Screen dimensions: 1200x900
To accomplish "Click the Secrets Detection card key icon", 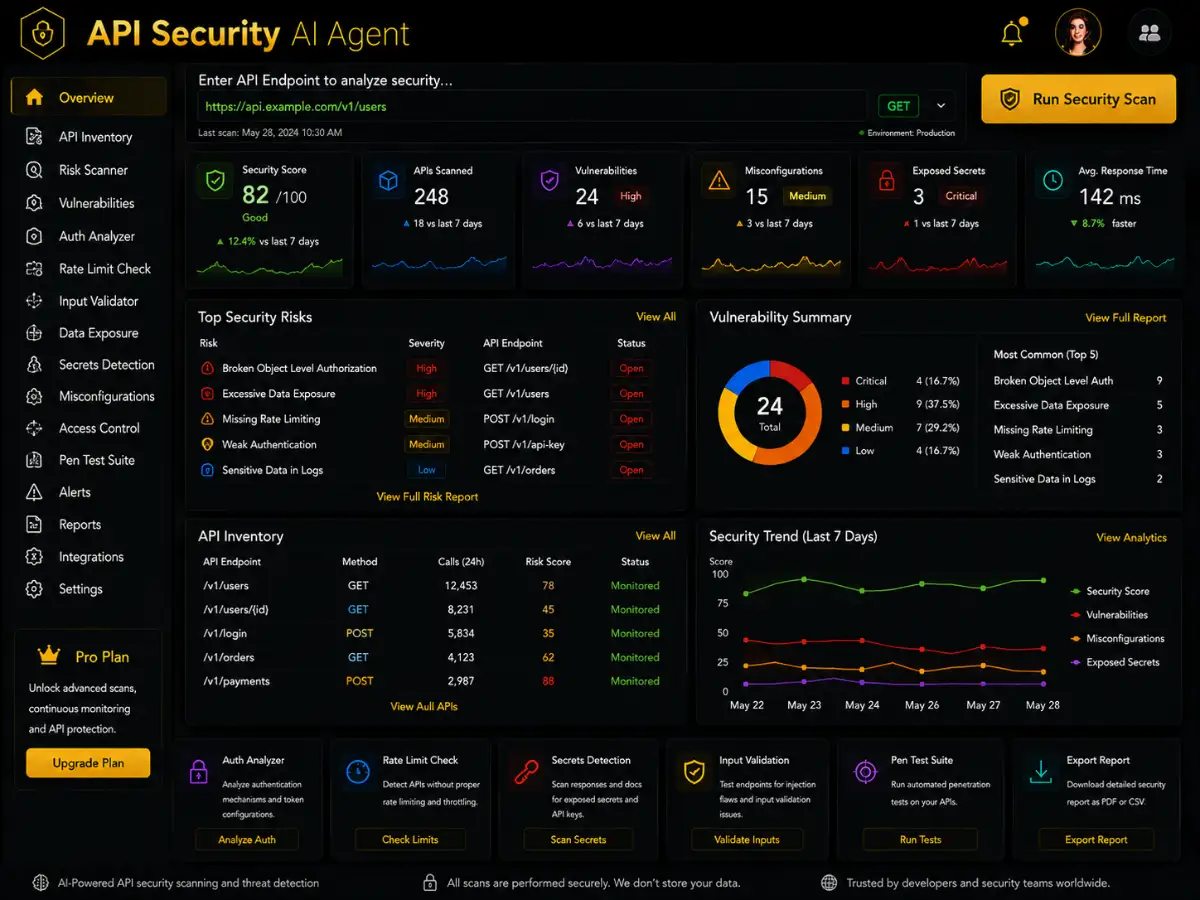I will click(527, 772).
